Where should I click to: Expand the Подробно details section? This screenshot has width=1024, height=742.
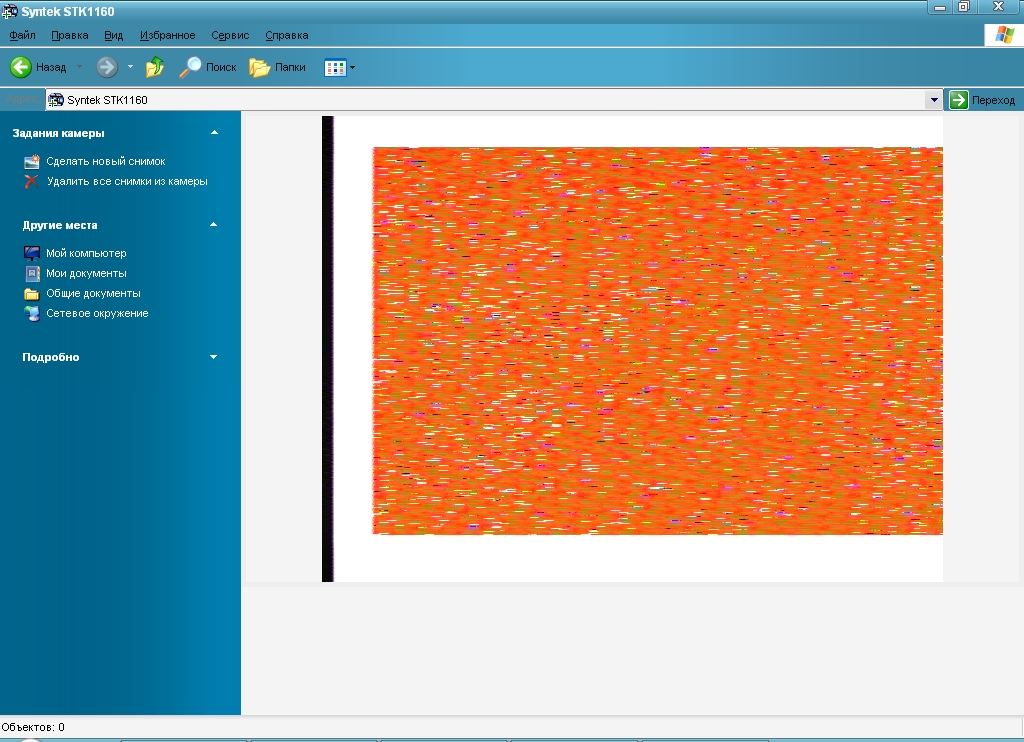214,357
